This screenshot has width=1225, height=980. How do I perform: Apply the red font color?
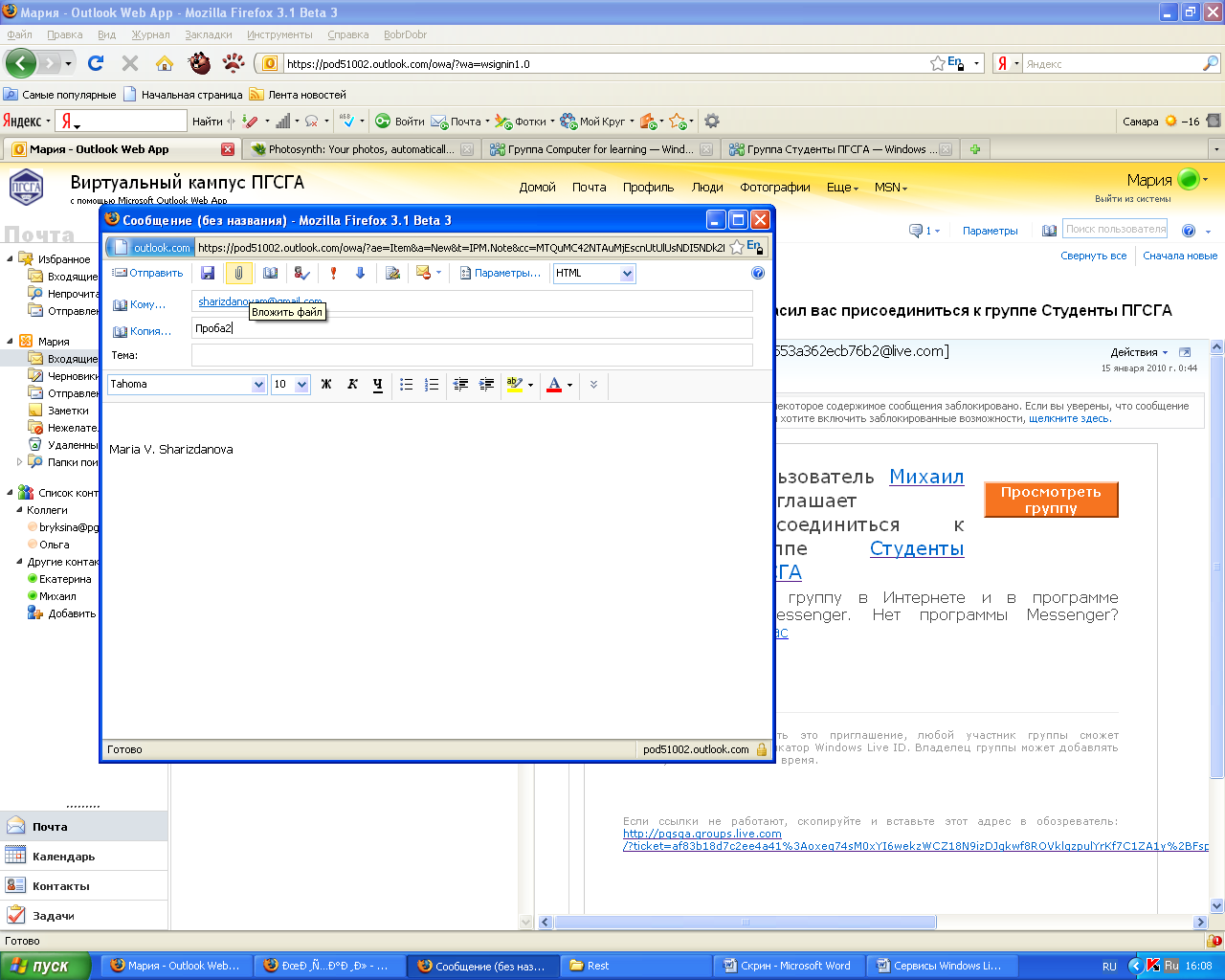pos(554,385)
